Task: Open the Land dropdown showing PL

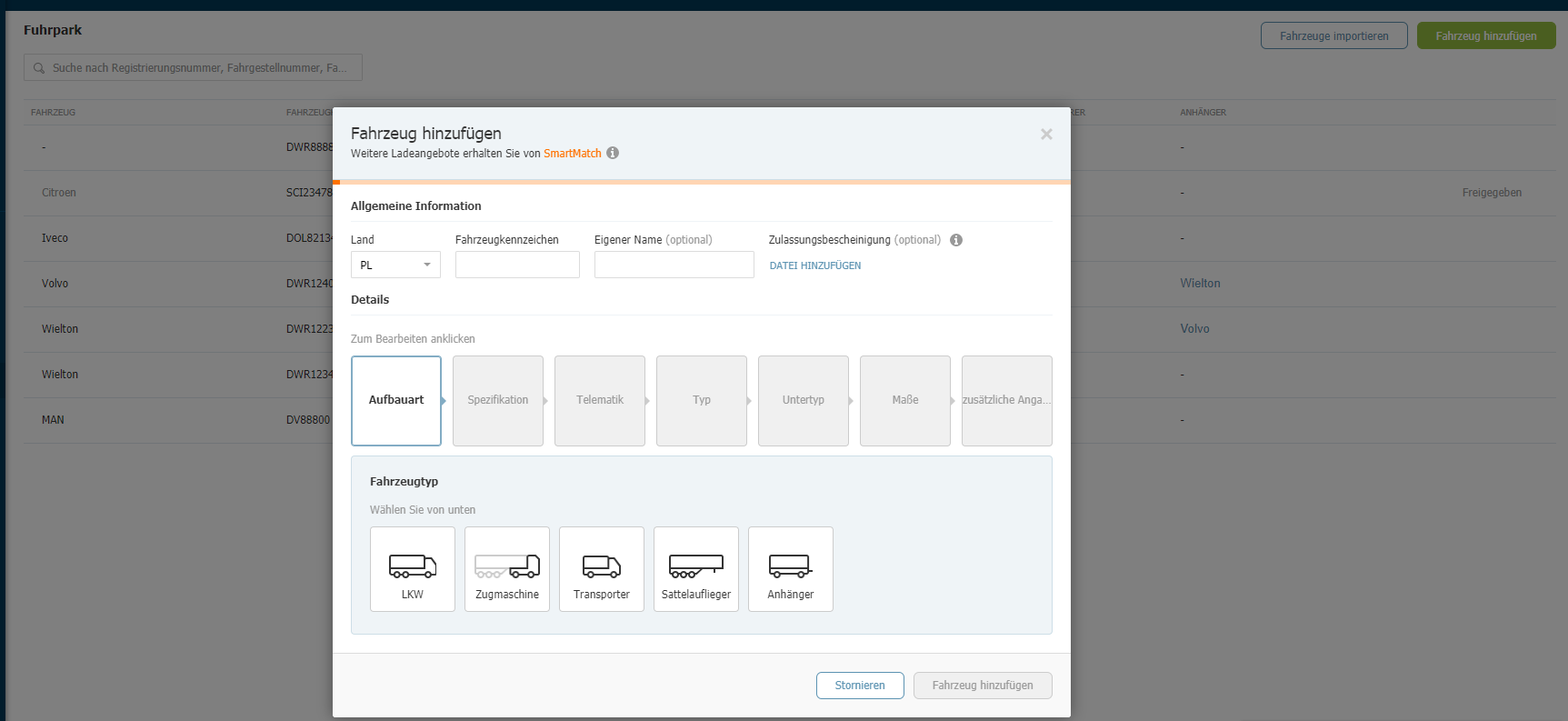Action: click(395, 265)
